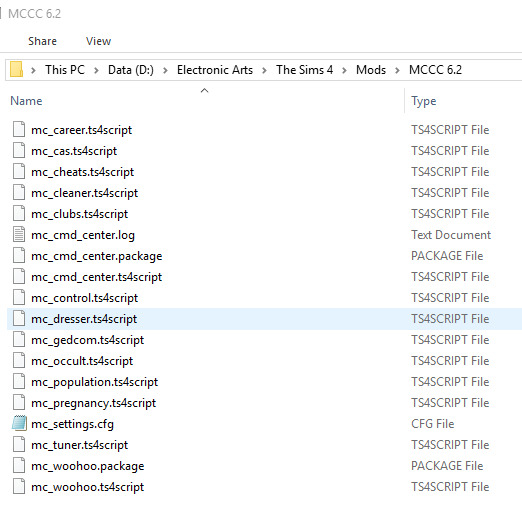The width and height of the screenshot is (522, 515).
Task: Select file name mc_cas.ts4script
Action: click(x=74, y=151)
